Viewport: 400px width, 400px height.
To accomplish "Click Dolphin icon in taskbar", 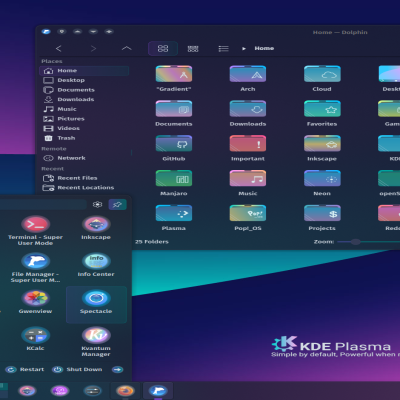I will pyautogui.click(x=158, y=391).
